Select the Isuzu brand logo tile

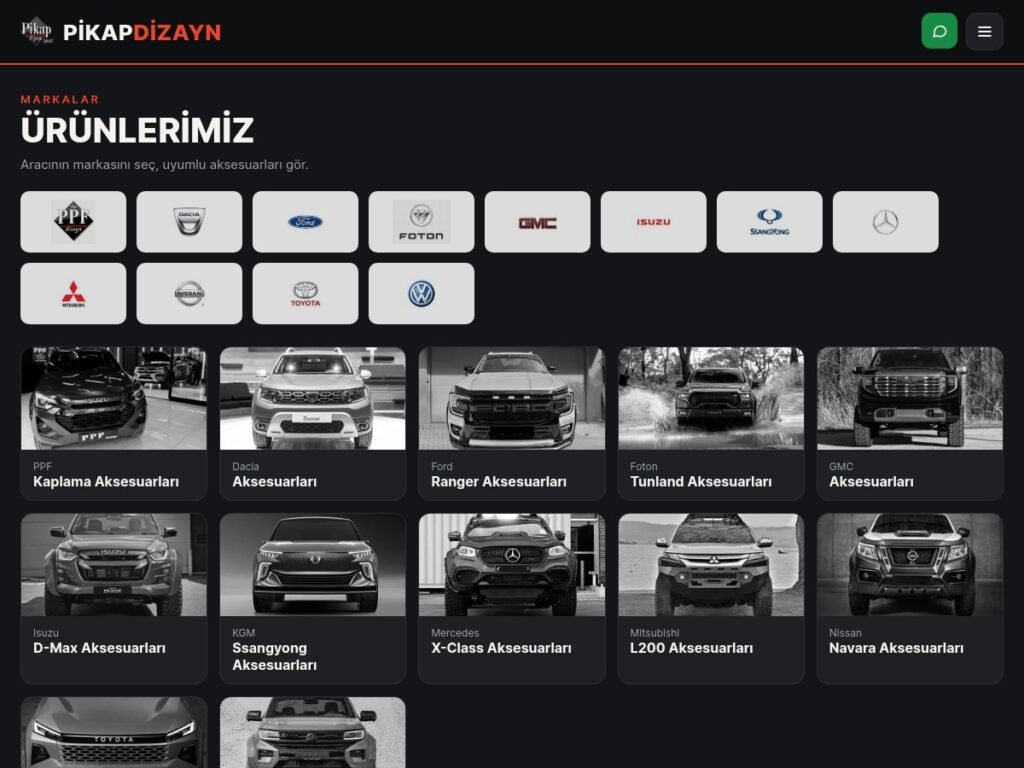[x=653, y=221]
